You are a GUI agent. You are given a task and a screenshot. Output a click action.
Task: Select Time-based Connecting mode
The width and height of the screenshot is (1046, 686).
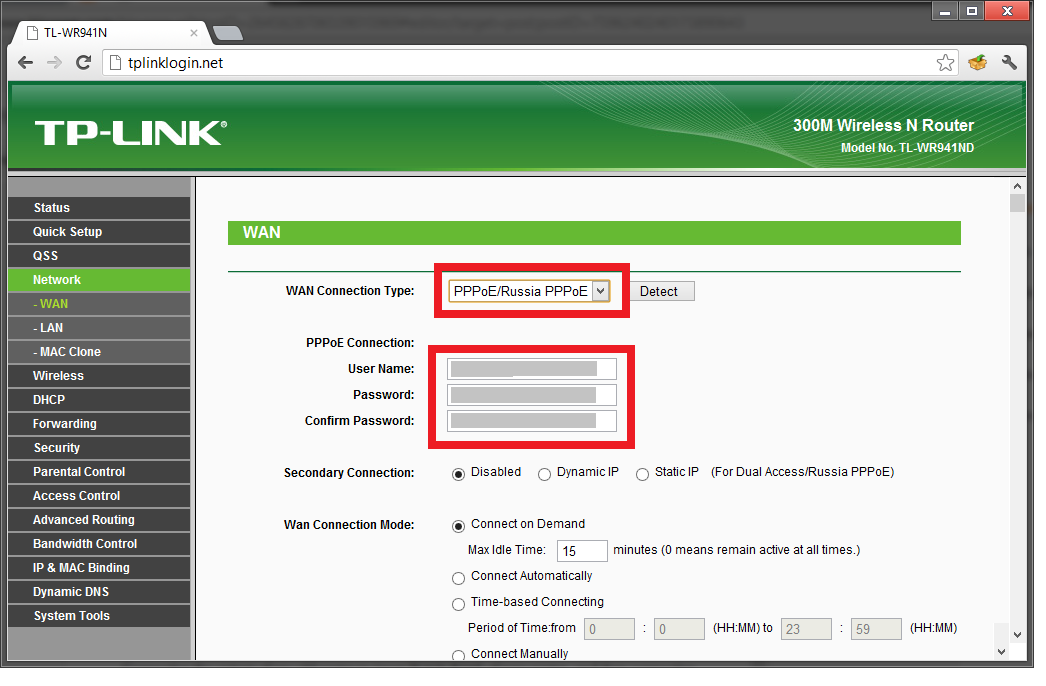point(458,605)
